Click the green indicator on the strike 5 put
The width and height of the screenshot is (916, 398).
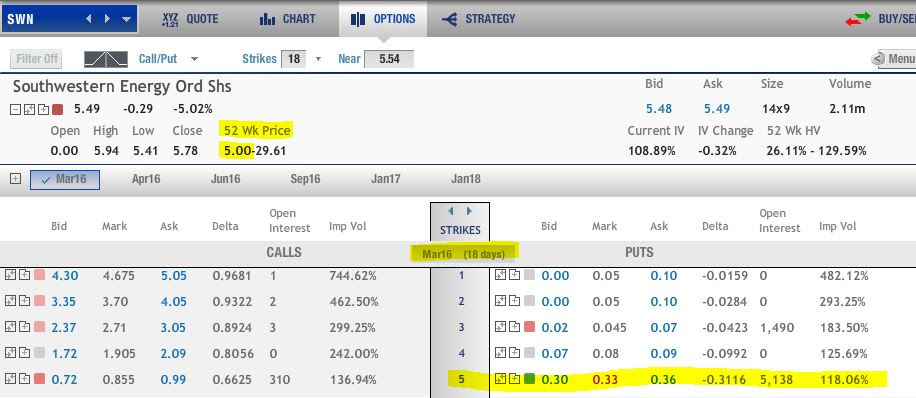530,379
